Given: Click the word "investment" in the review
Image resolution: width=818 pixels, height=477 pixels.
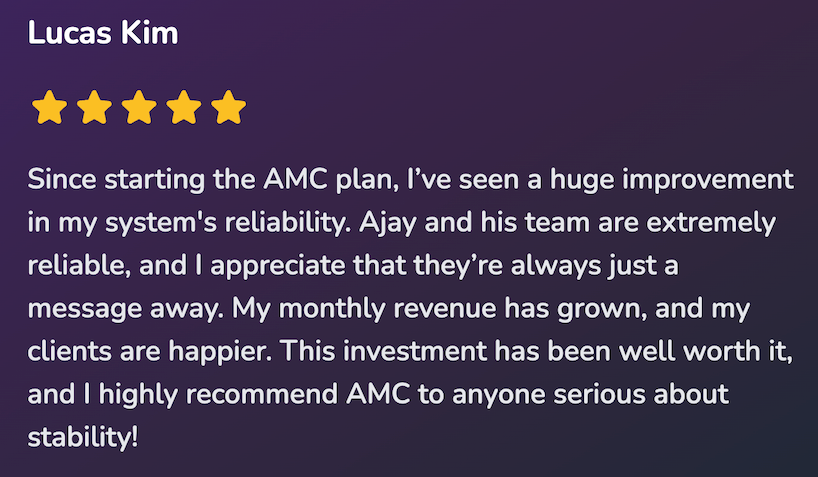Looking at the screenshot, I should 415,351.
